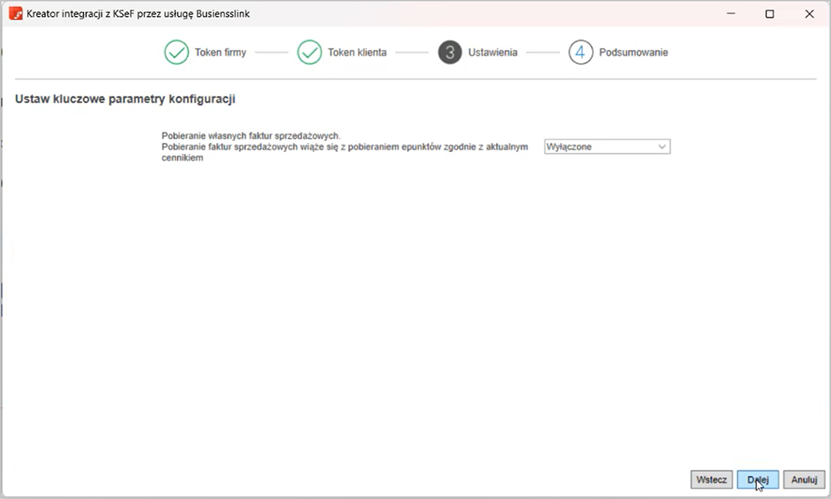Click the heading Ustaw kluczowe parametry konfiguracji
Screen dimensions: 831x499
[x=125, y=100]
